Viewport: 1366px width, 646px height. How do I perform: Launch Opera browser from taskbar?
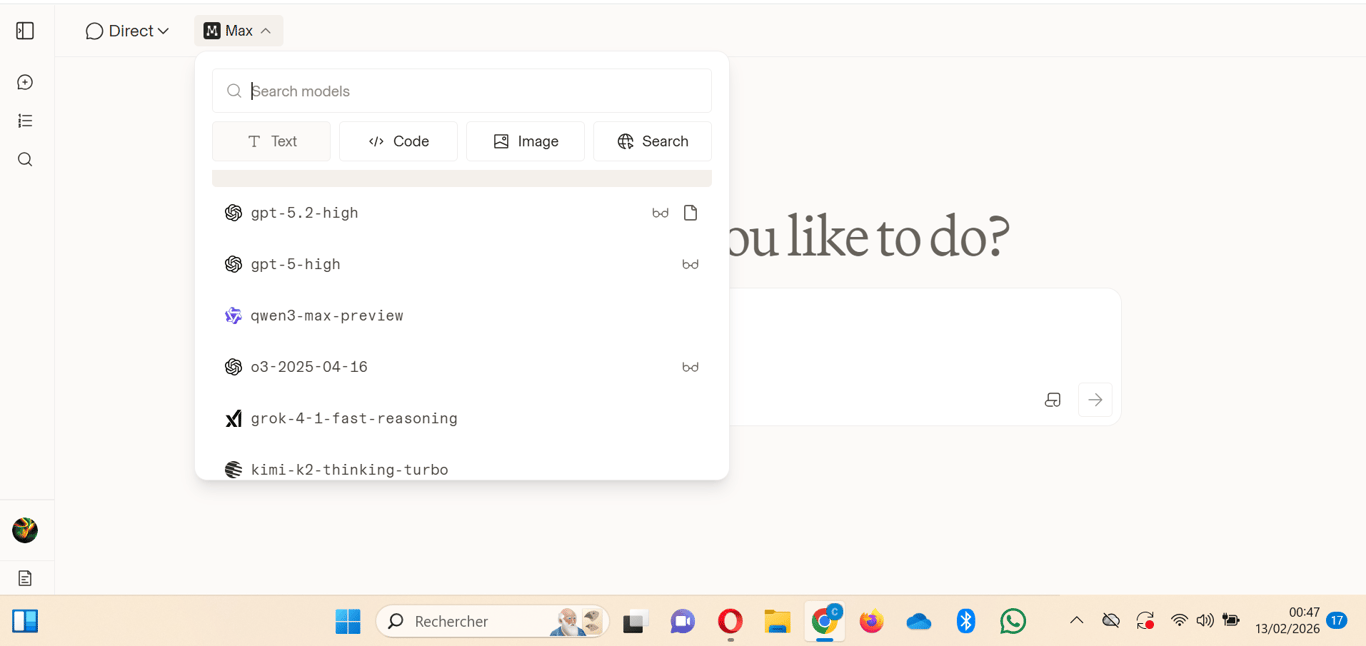730,621
